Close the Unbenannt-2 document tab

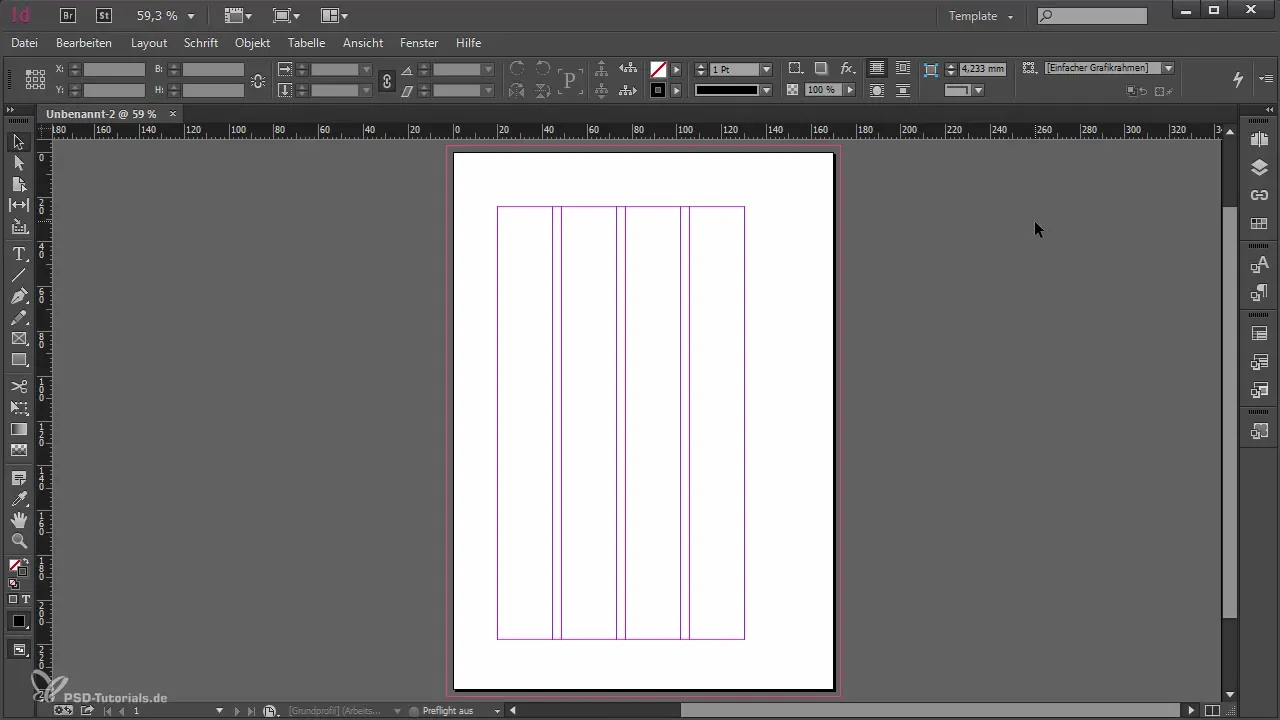click(173, 114)
